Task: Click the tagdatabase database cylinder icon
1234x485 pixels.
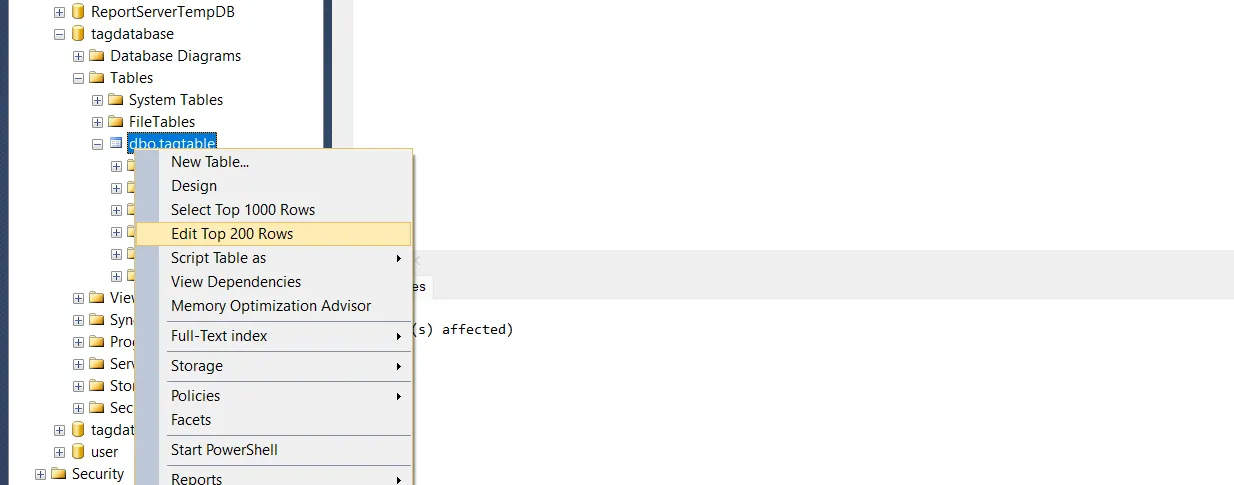Action: point(78,34)
